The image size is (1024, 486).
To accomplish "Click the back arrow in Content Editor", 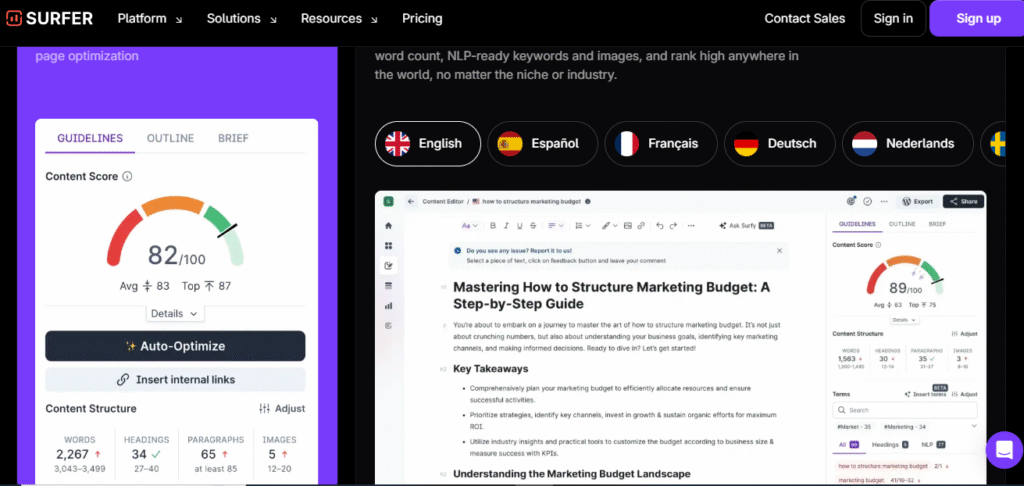I will click(x=410, y=201).
